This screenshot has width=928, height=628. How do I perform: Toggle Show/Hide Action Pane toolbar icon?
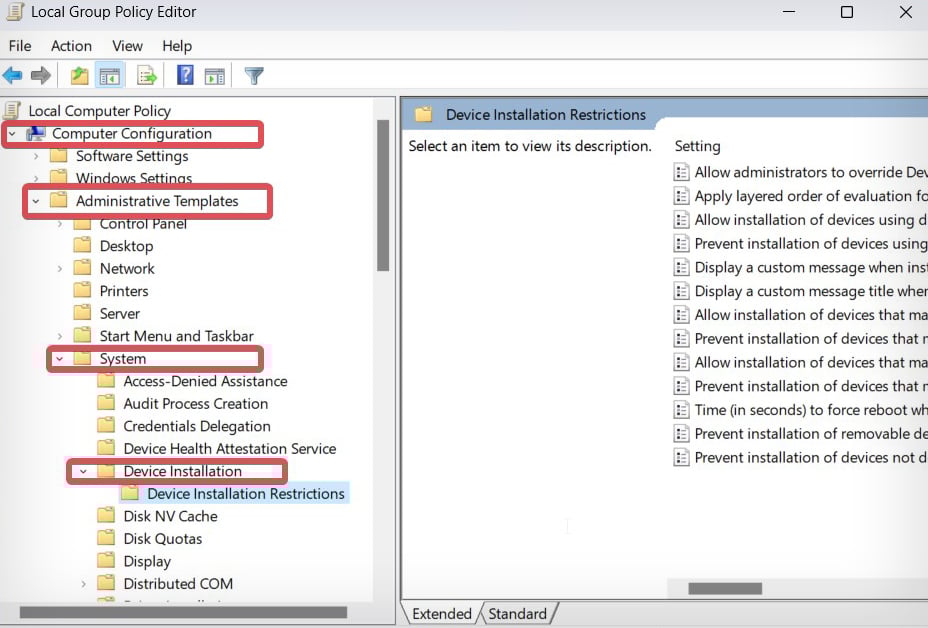tap(214, 76)
